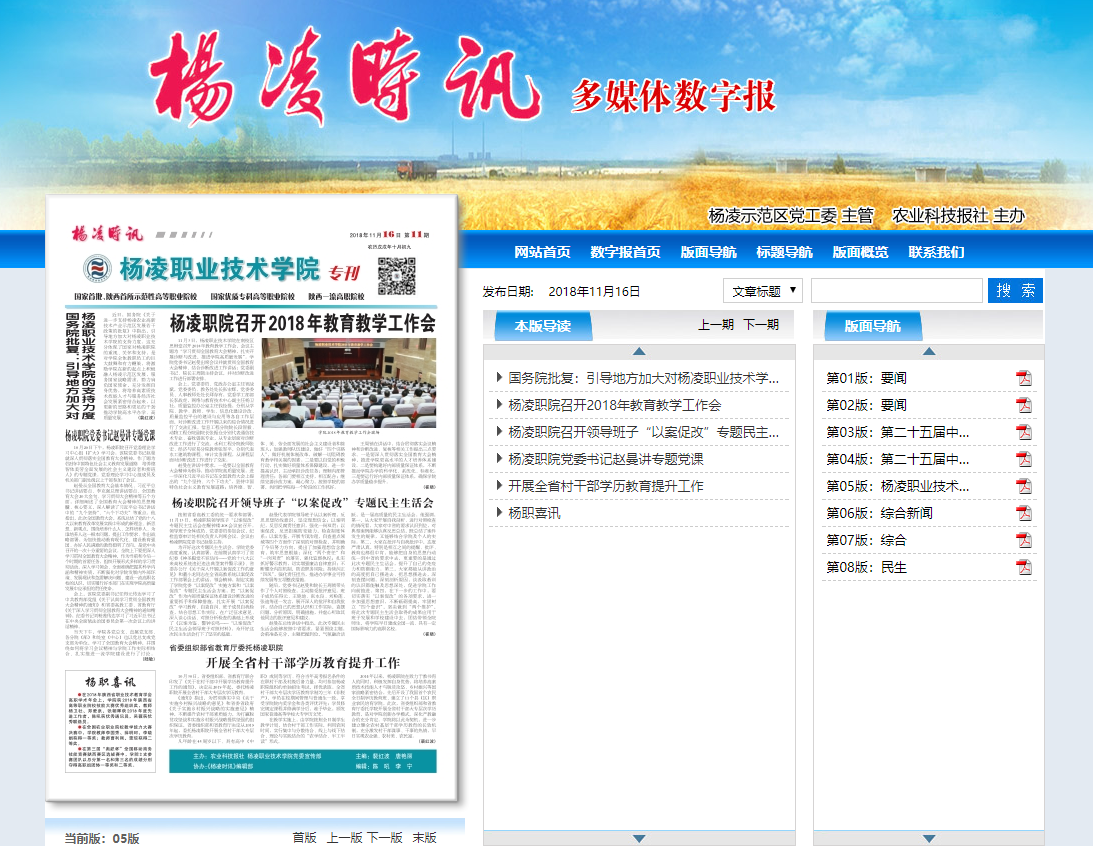Image resolution: width=1093 pixels, height=846 pixels.
Task: Open 版面概览 menu item
Action: (860, 252)
